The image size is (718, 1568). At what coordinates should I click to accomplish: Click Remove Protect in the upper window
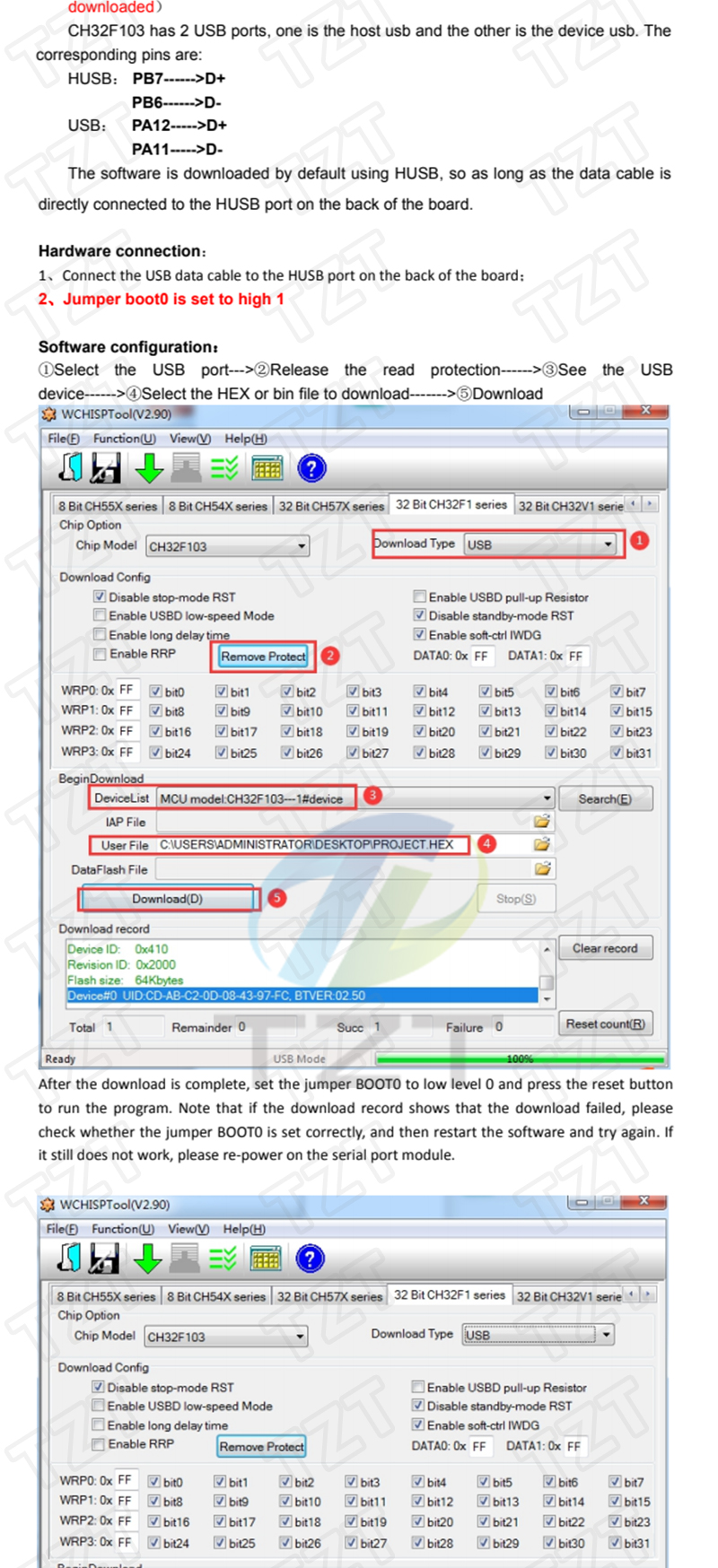coord(263,657)
